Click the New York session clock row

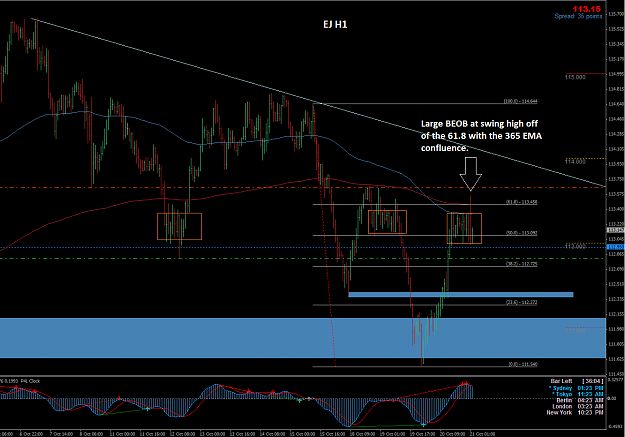pyautogui.click(x=575, y=412)
